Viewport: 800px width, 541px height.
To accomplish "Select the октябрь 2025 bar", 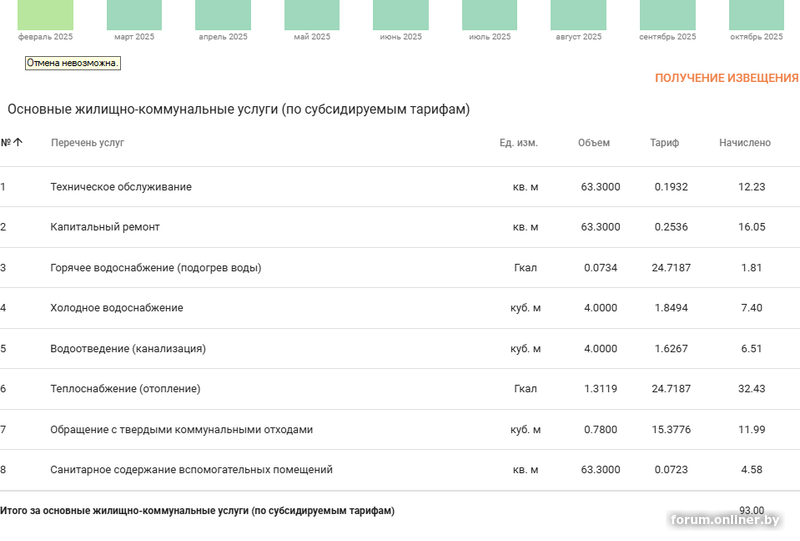I will coord(756,15).
